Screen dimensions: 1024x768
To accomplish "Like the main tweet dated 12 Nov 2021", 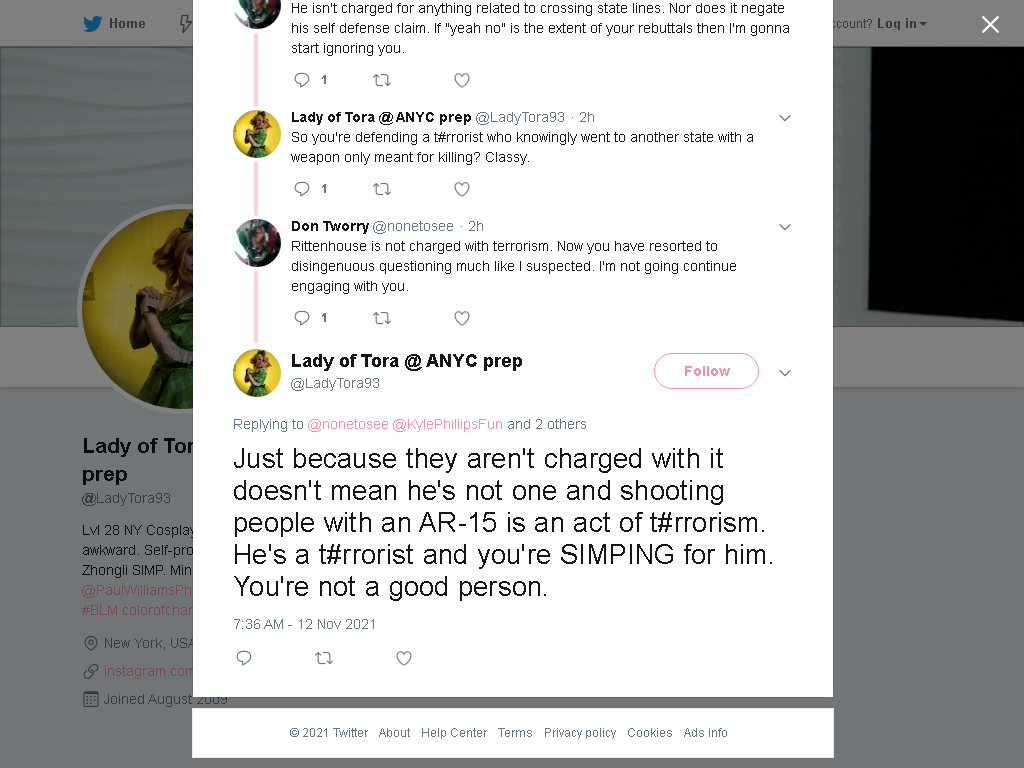I will tap(404, 658).
